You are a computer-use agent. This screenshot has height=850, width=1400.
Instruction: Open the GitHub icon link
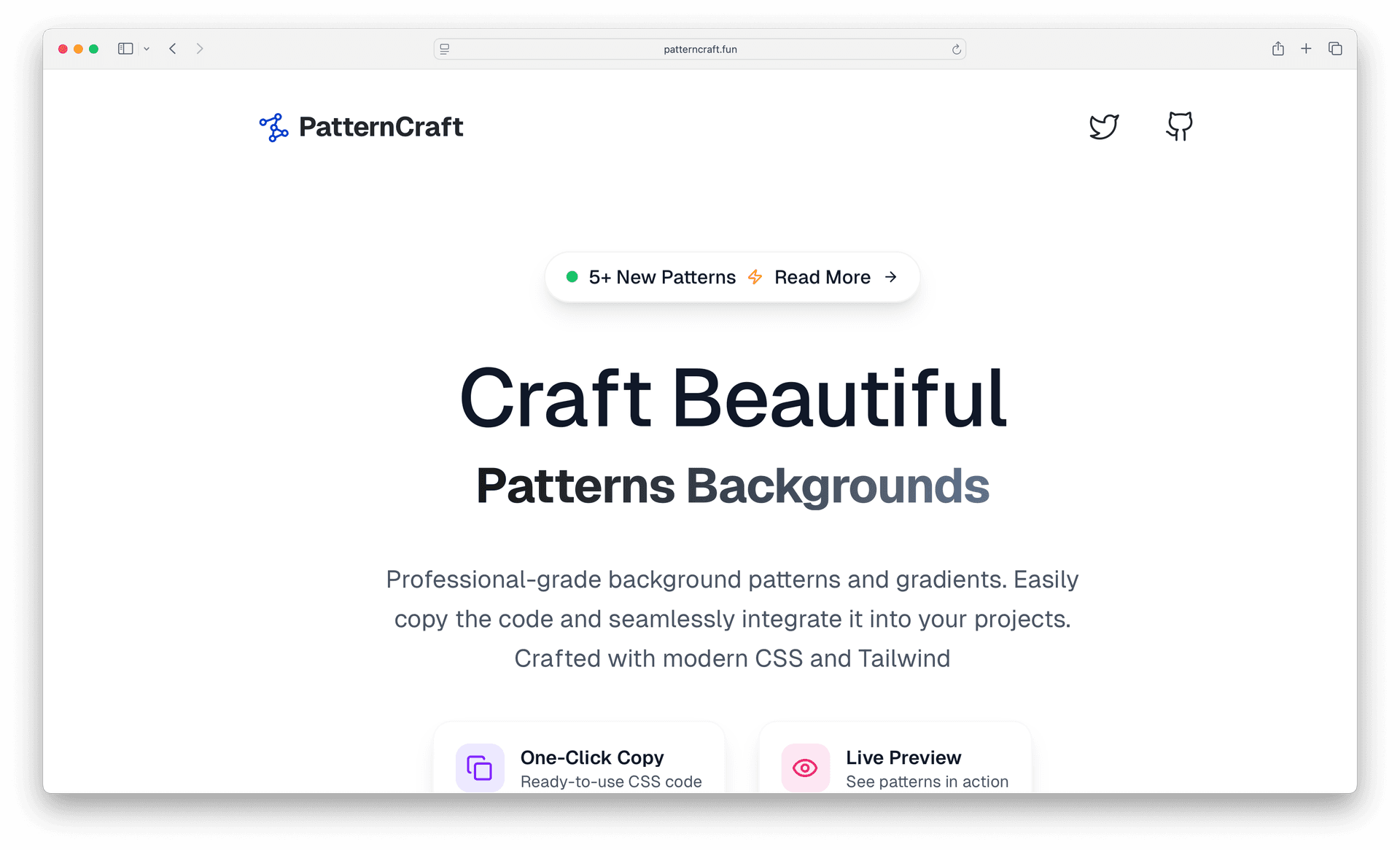pos(1179,126)
